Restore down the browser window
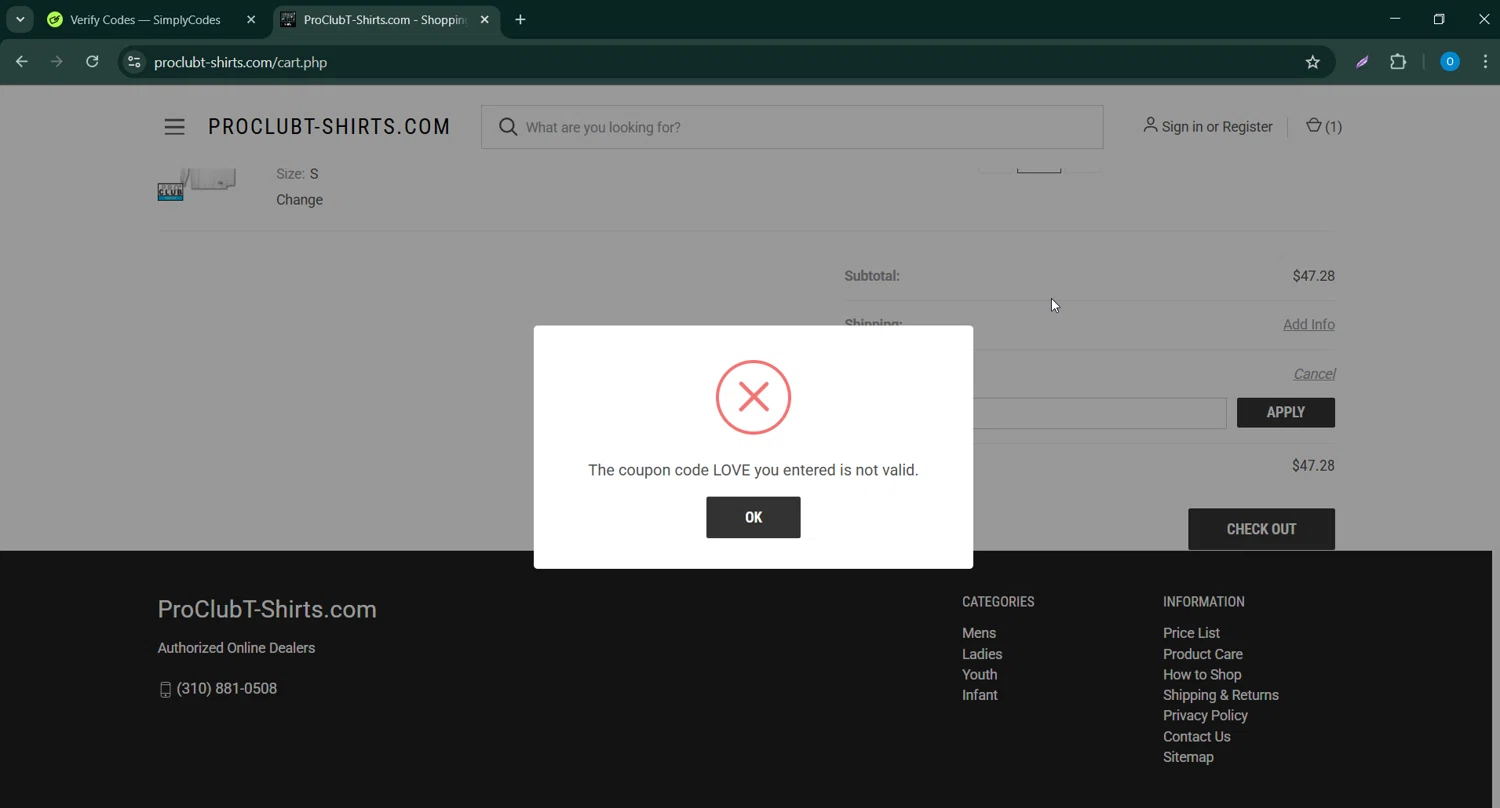This screenshot has height=808, width=1500. [x=1439, y=19]
